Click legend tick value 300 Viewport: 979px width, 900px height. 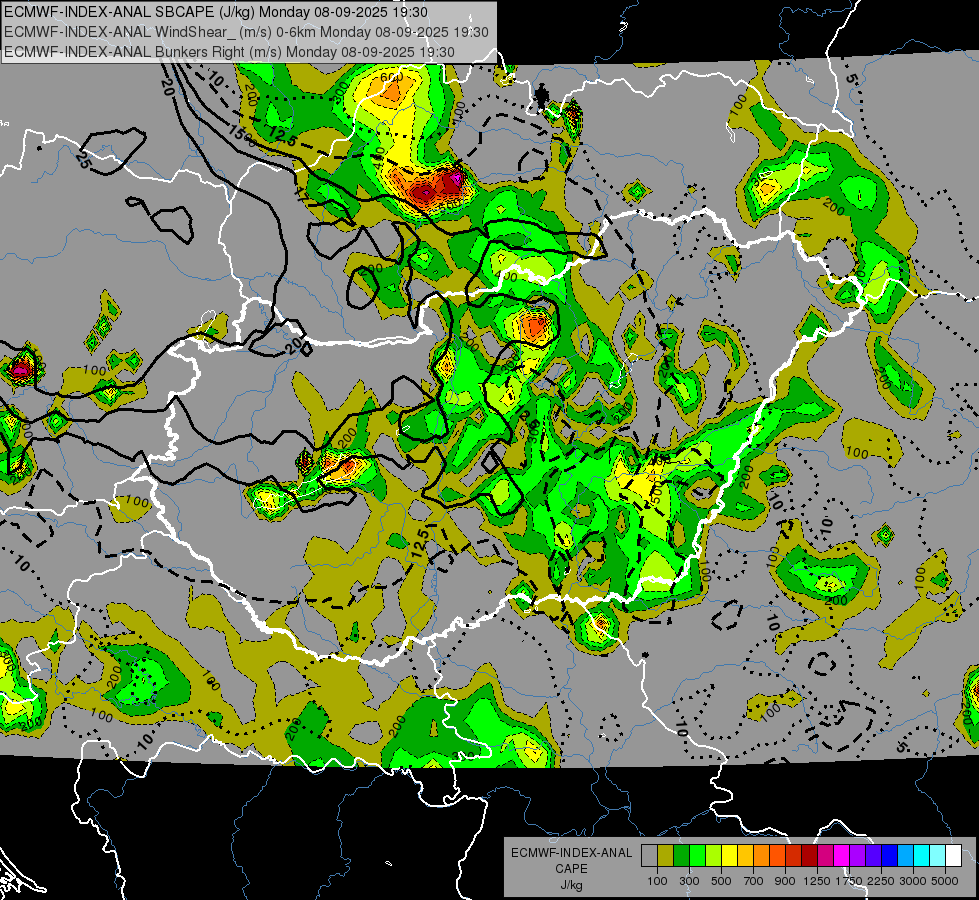coord(689,881)
